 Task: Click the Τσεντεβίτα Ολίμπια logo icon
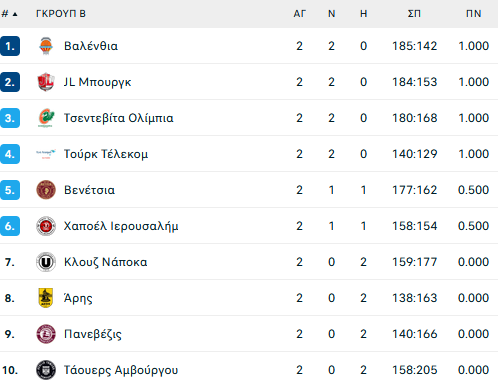point(46,118)
